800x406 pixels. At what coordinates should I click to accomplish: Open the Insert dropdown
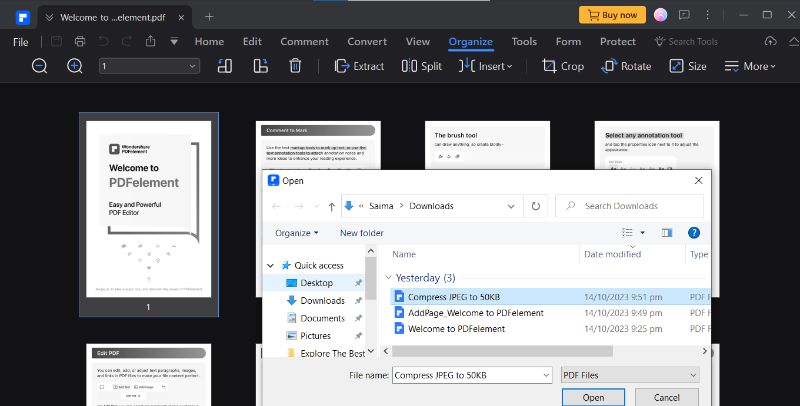coord(485,66)
